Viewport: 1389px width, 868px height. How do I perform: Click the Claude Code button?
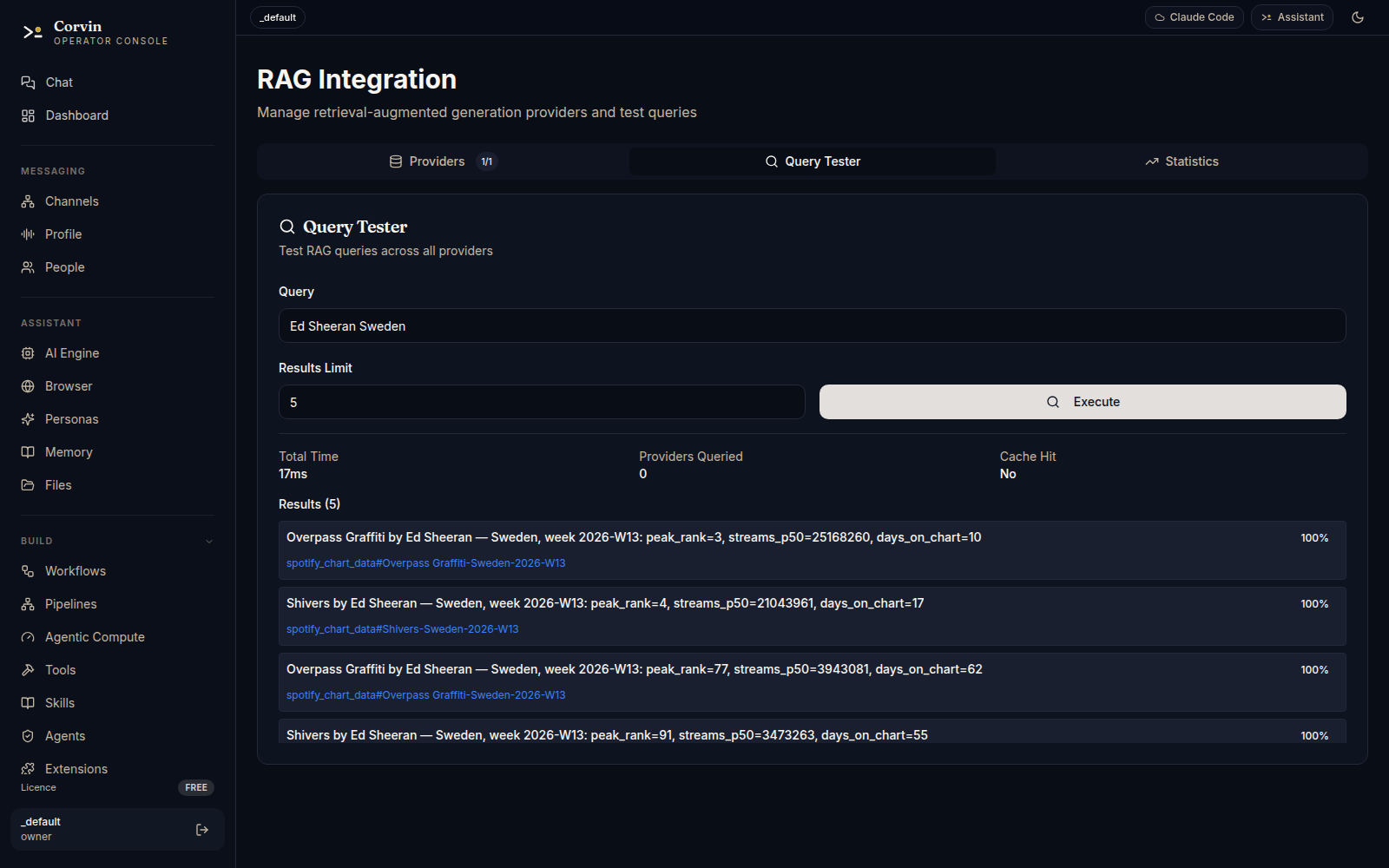1195,17
